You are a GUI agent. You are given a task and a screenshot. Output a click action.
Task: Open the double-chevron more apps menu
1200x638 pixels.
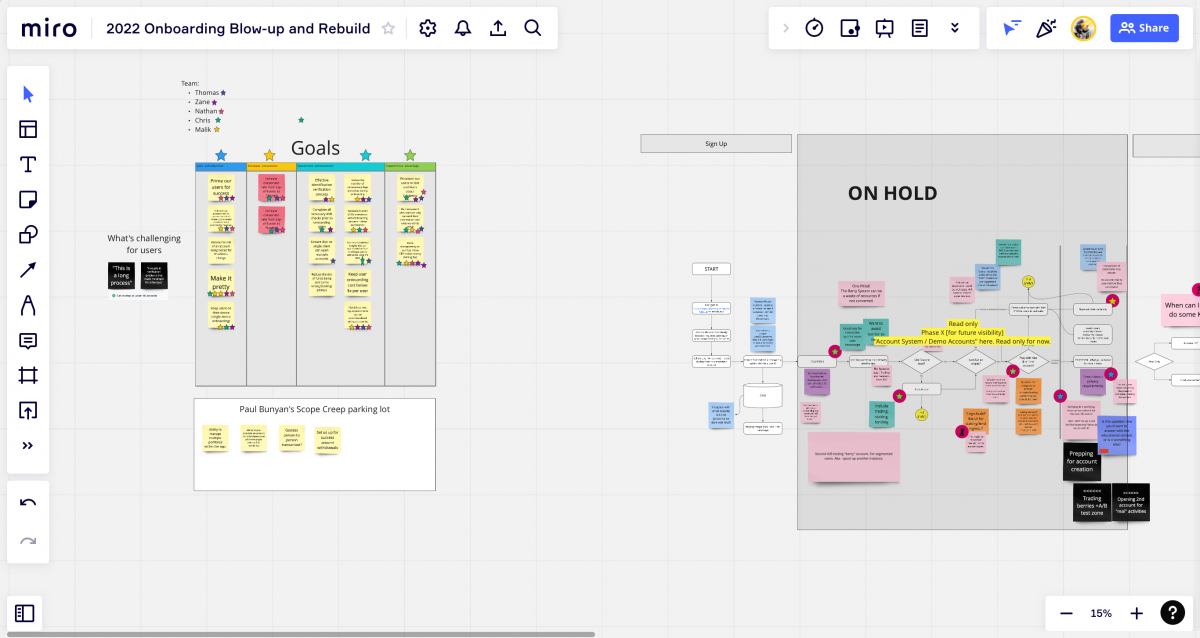tap(955, 28)
